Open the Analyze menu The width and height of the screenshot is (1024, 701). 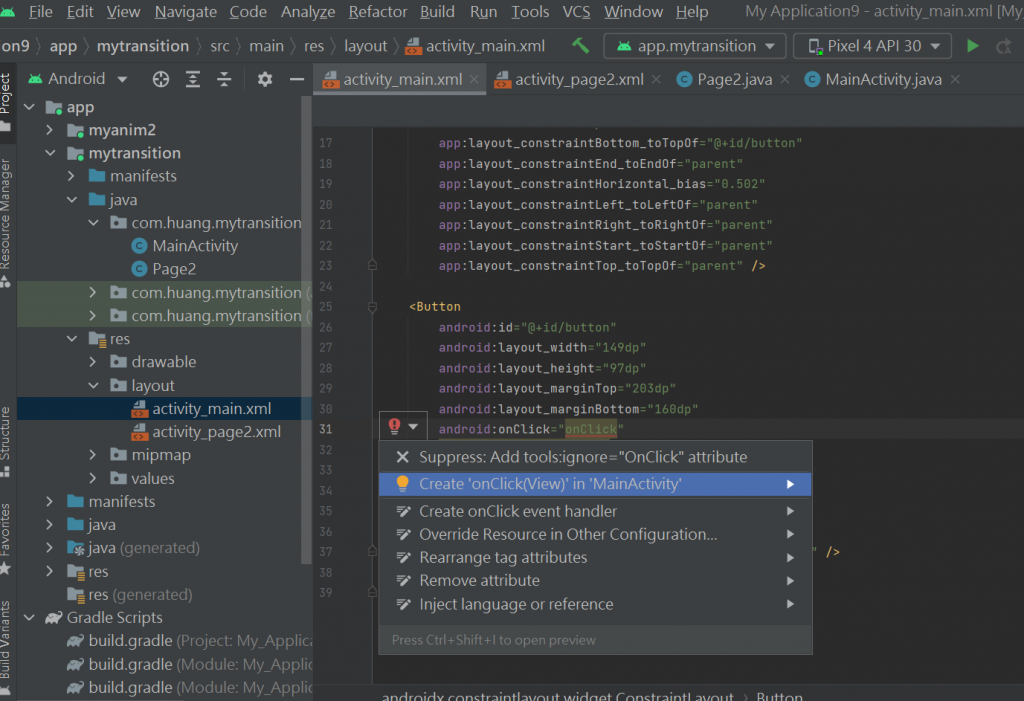pos(308,12)
